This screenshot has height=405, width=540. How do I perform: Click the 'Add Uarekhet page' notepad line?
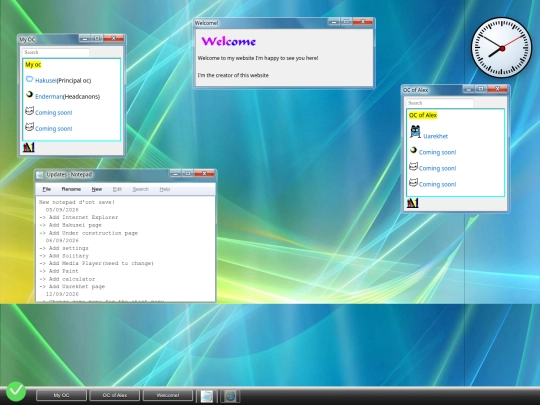click(x=72, y=287)
